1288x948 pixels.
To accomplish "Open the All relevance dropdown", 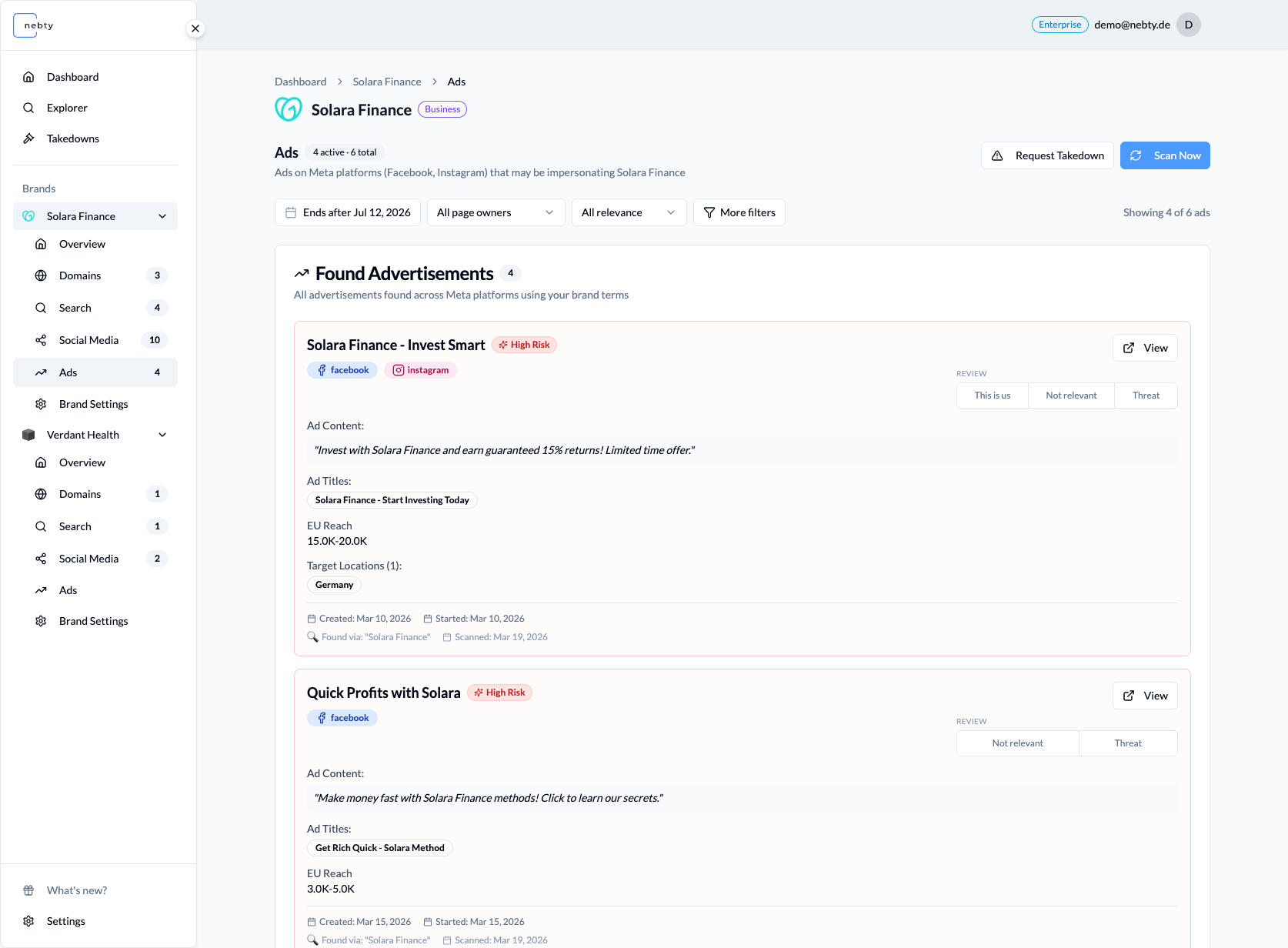I will [x=629, y=212].
